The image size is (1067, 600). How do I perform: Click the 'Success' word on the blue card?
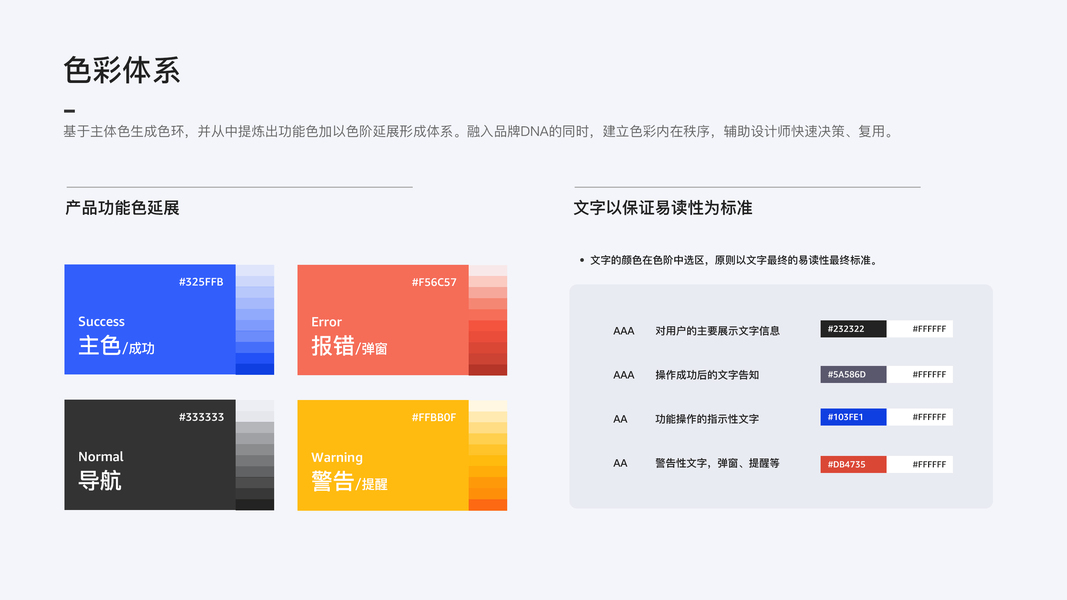pos(101,321)
